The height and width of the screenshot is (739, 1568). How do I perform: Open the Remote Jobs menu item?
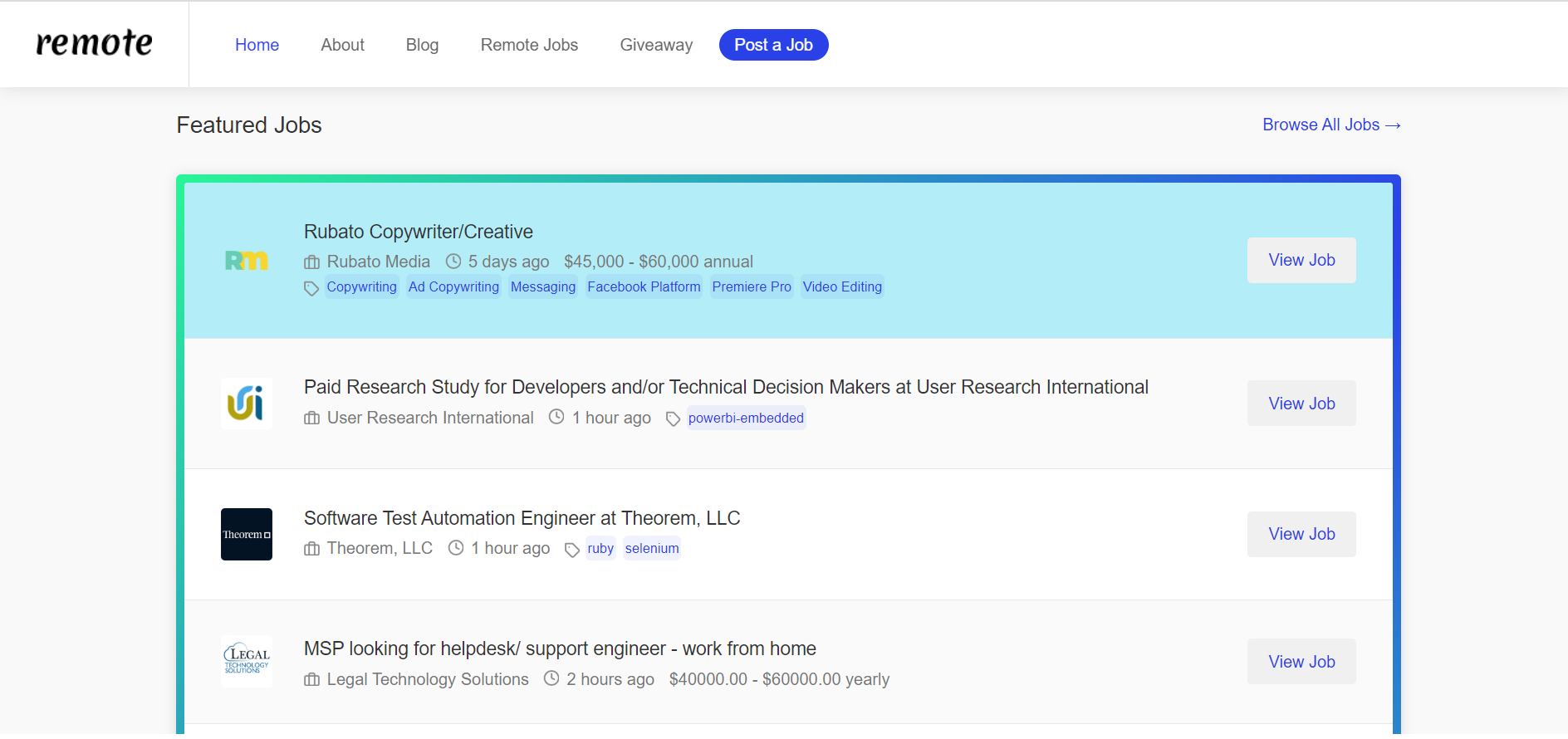pyautogui.click(x=529, y=45)
